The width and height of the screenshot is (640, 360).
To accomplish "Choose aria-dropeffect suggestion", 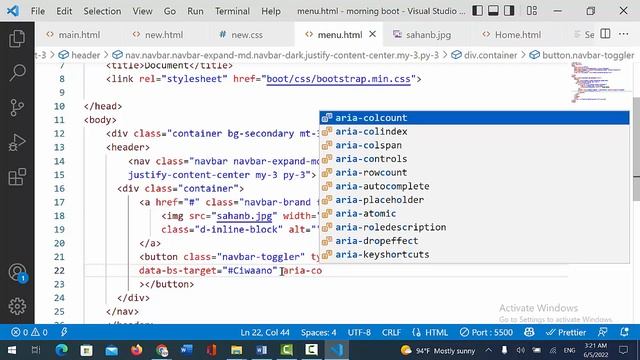I will point(474,241).
